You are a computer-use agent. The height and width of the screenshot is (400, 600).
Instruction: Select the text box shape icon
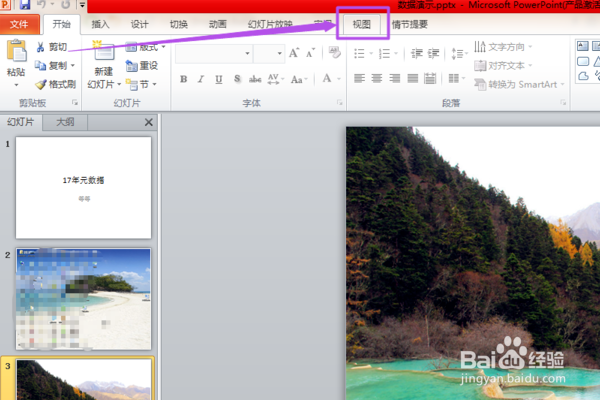point(583,46)
